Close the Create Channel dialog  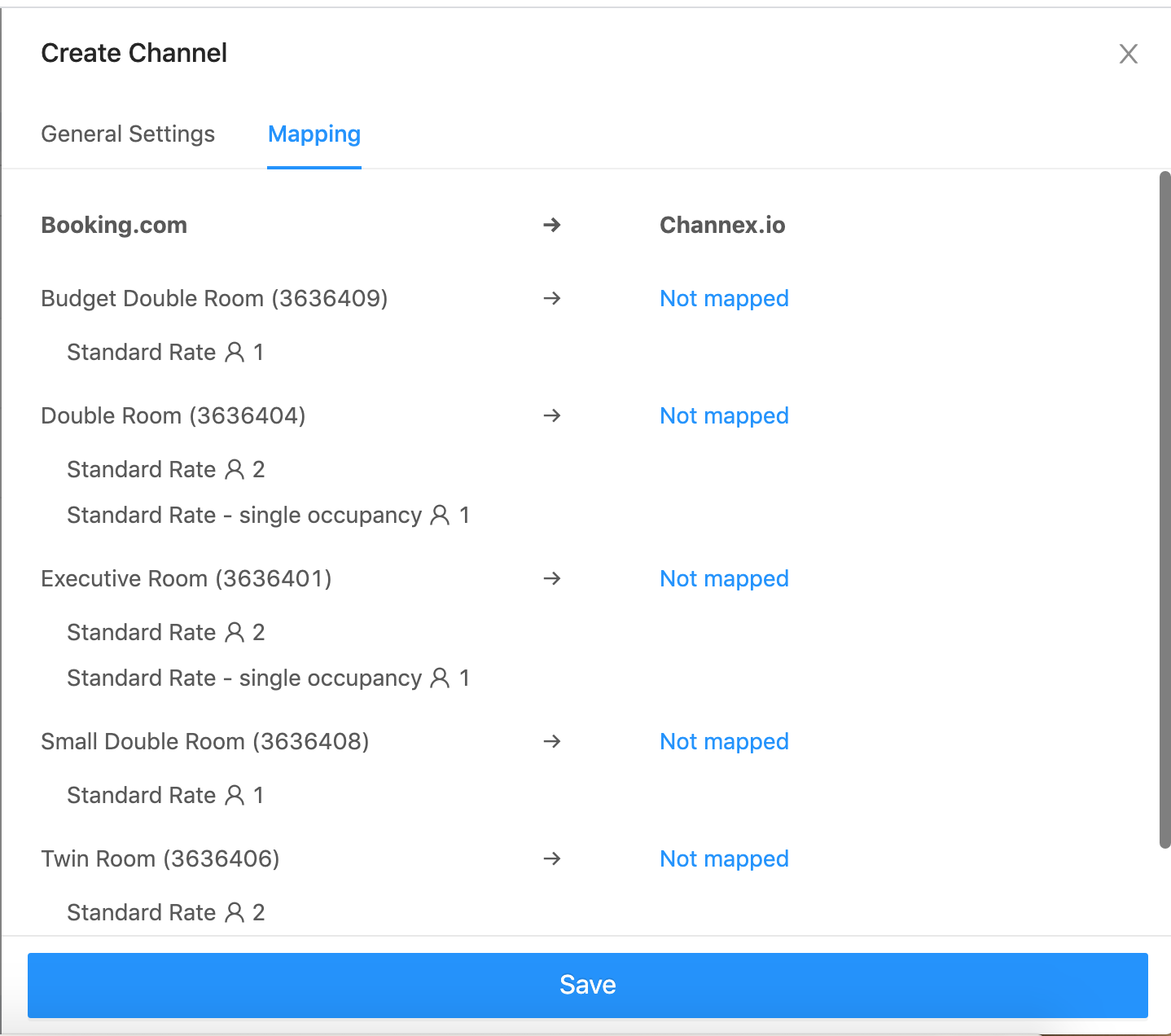tap(1128, 54)
